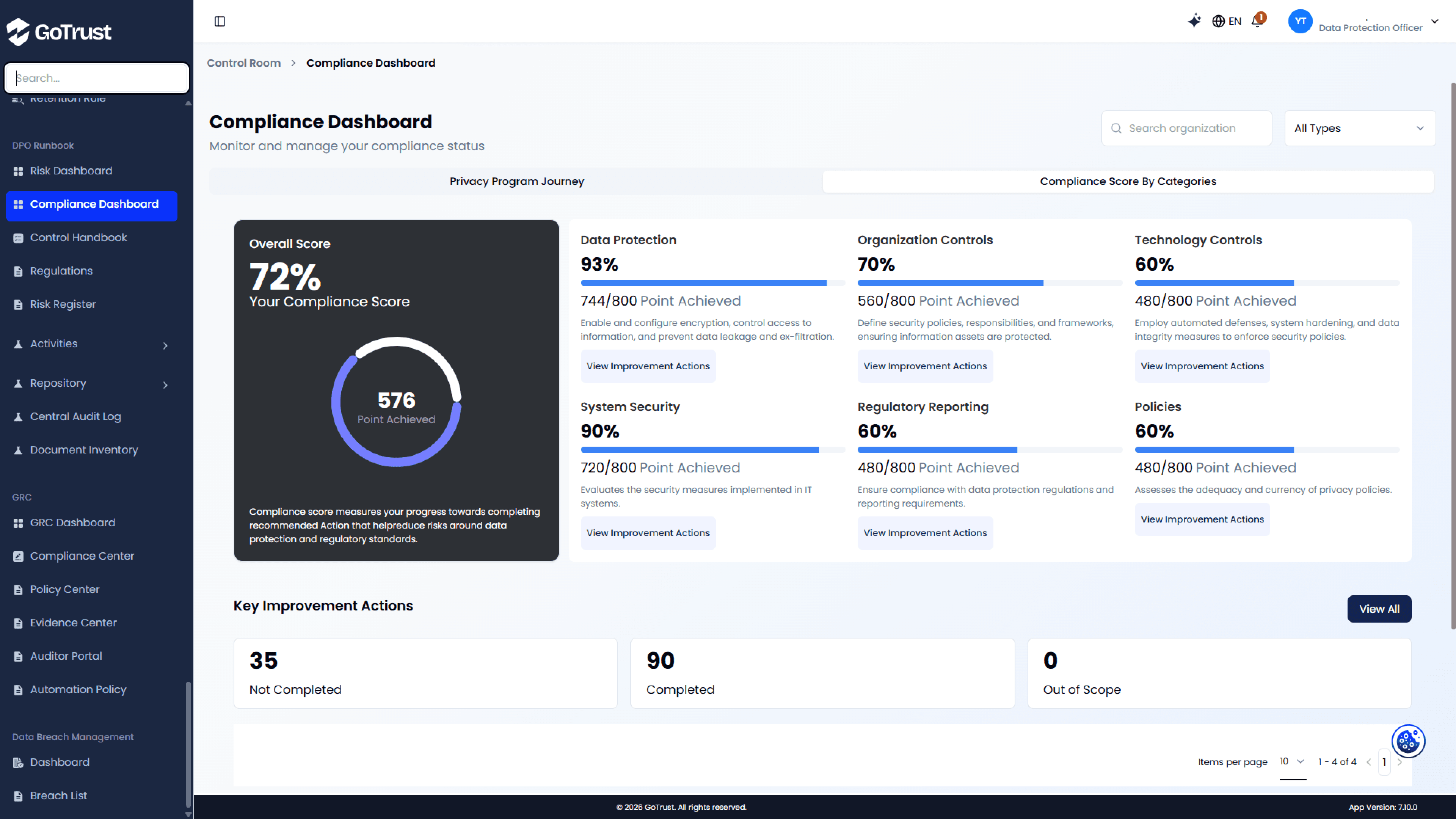View Improvement Actions for System Security
This screenshot has width=1456, height=819.
[x=648, y=533]
